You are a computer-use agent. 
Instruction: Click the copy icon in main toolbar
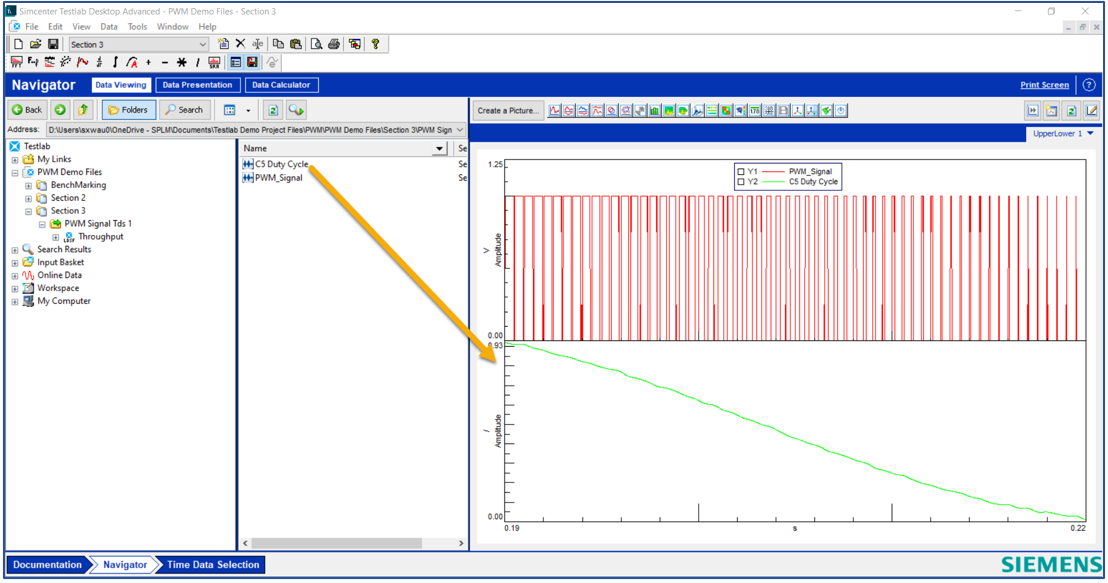tap(278, 44)
